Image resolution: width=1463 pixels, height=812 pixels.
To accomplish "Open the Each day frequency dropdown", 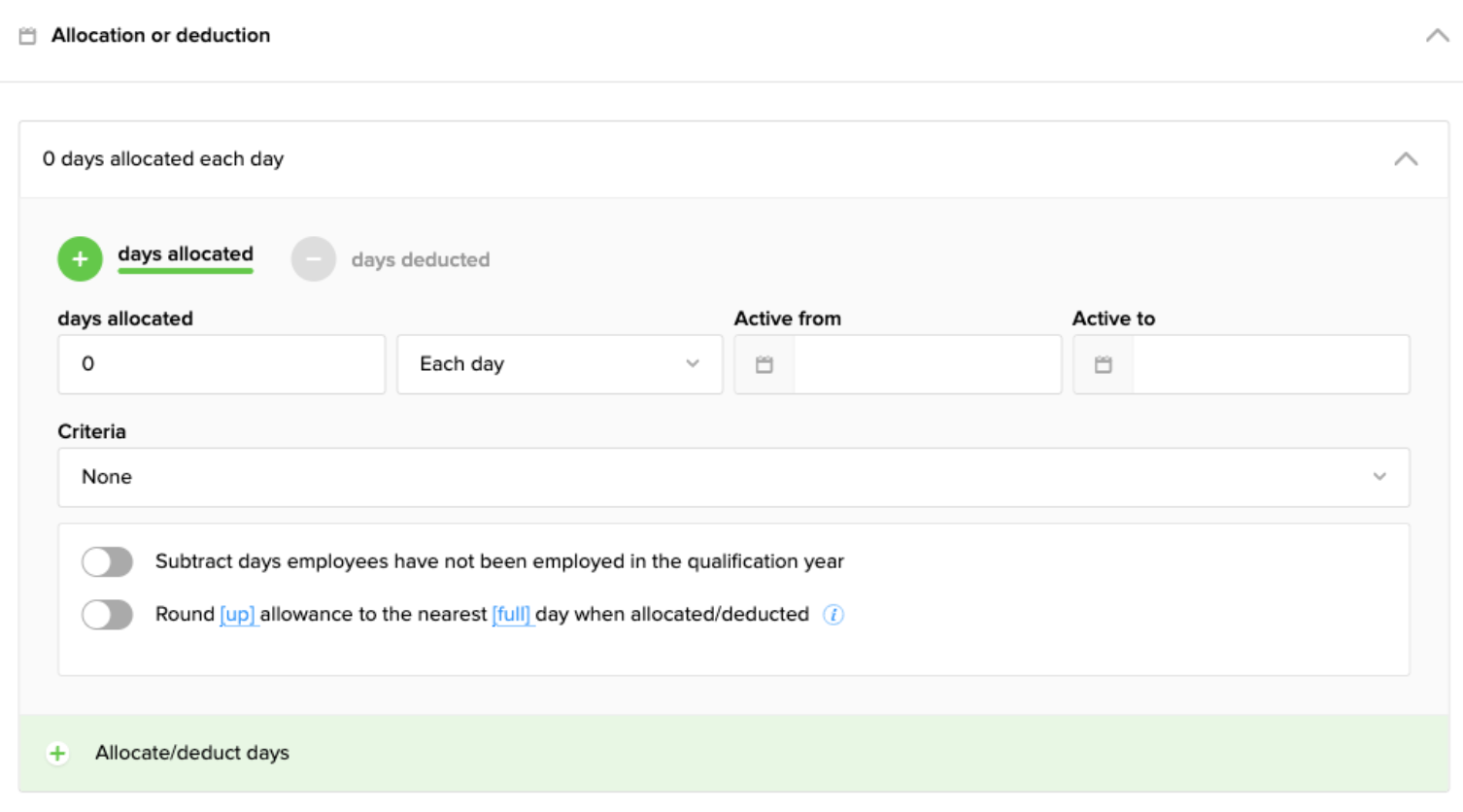I will 560,365.
